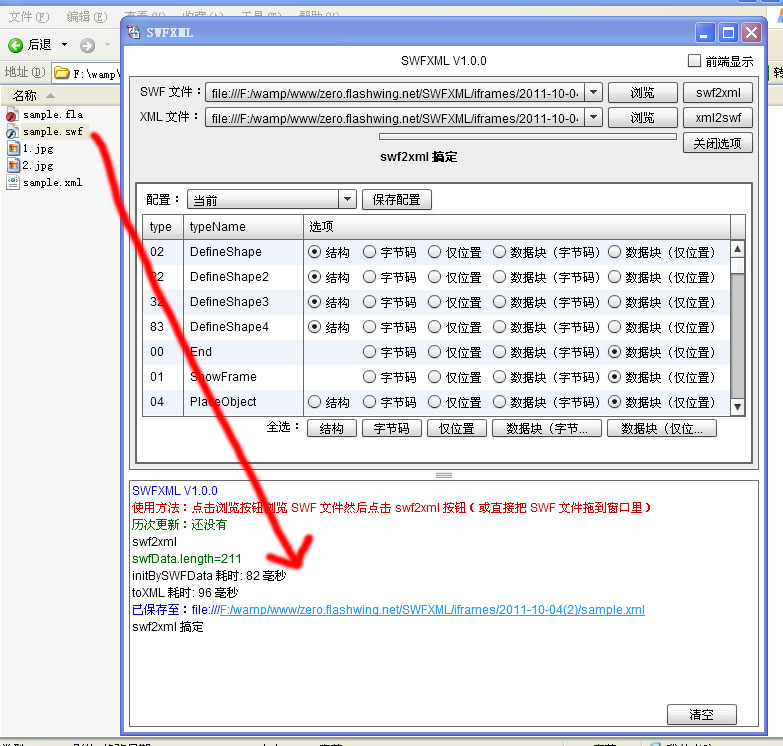Select 仅位置 radio for ShowFrame row
Viewport: 783px width, 746px height.
point(434,376)
